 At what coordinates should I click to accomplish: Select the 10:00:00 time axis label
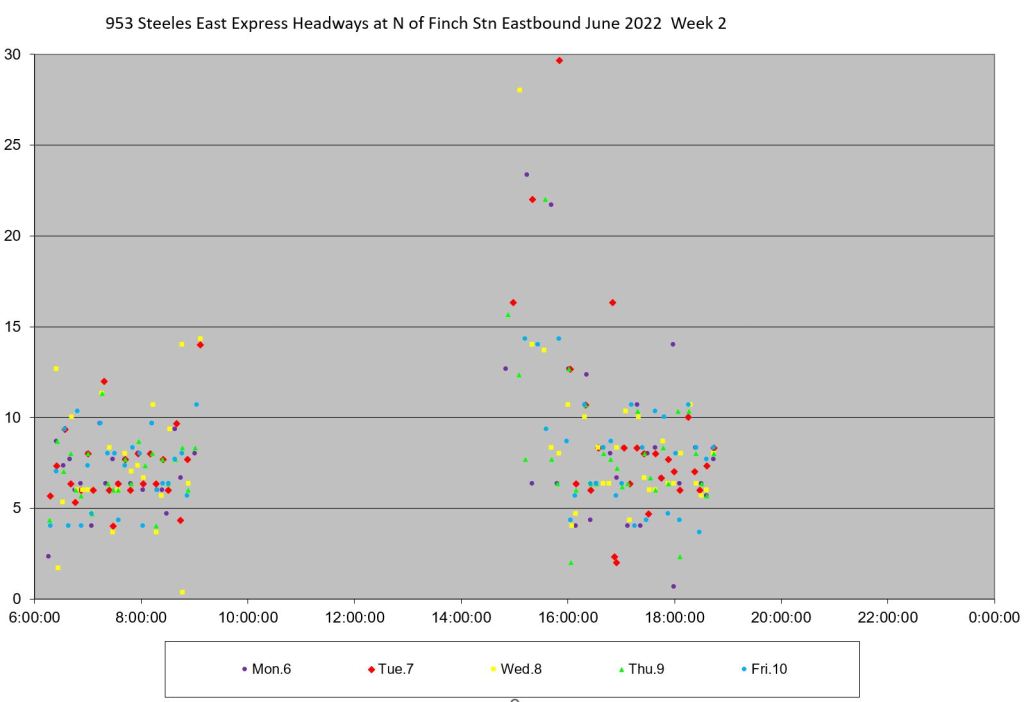coord(248,618)
